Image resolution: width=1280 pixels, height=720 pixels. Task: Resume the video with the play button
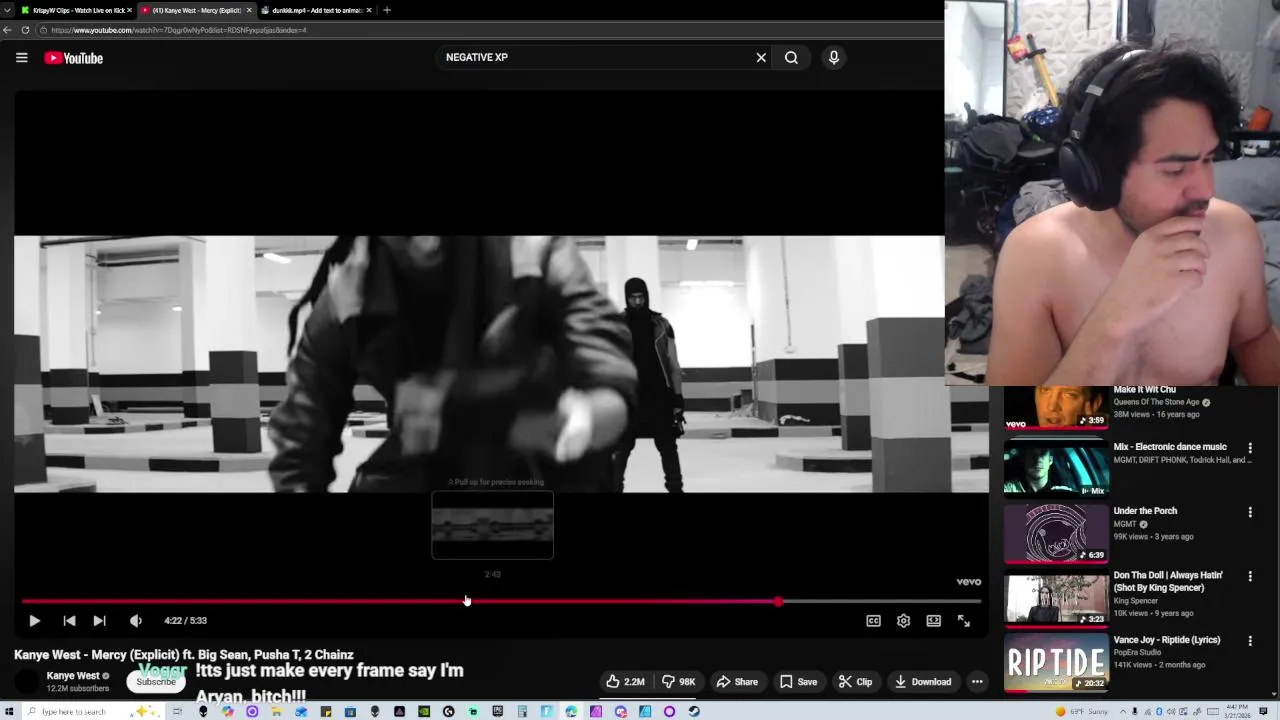(34, 621)
